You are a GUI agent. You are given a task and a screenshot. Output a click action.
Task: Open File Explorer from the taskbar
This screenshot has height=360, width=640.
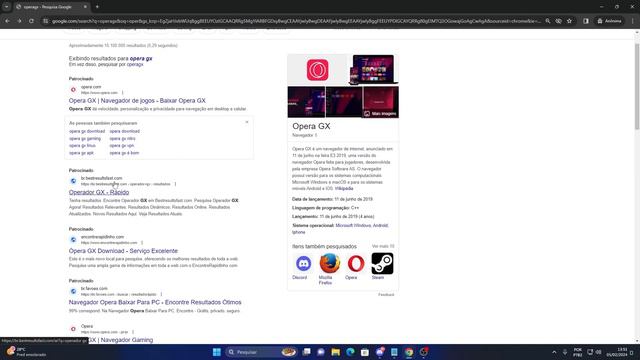click(x=336, y=352)
